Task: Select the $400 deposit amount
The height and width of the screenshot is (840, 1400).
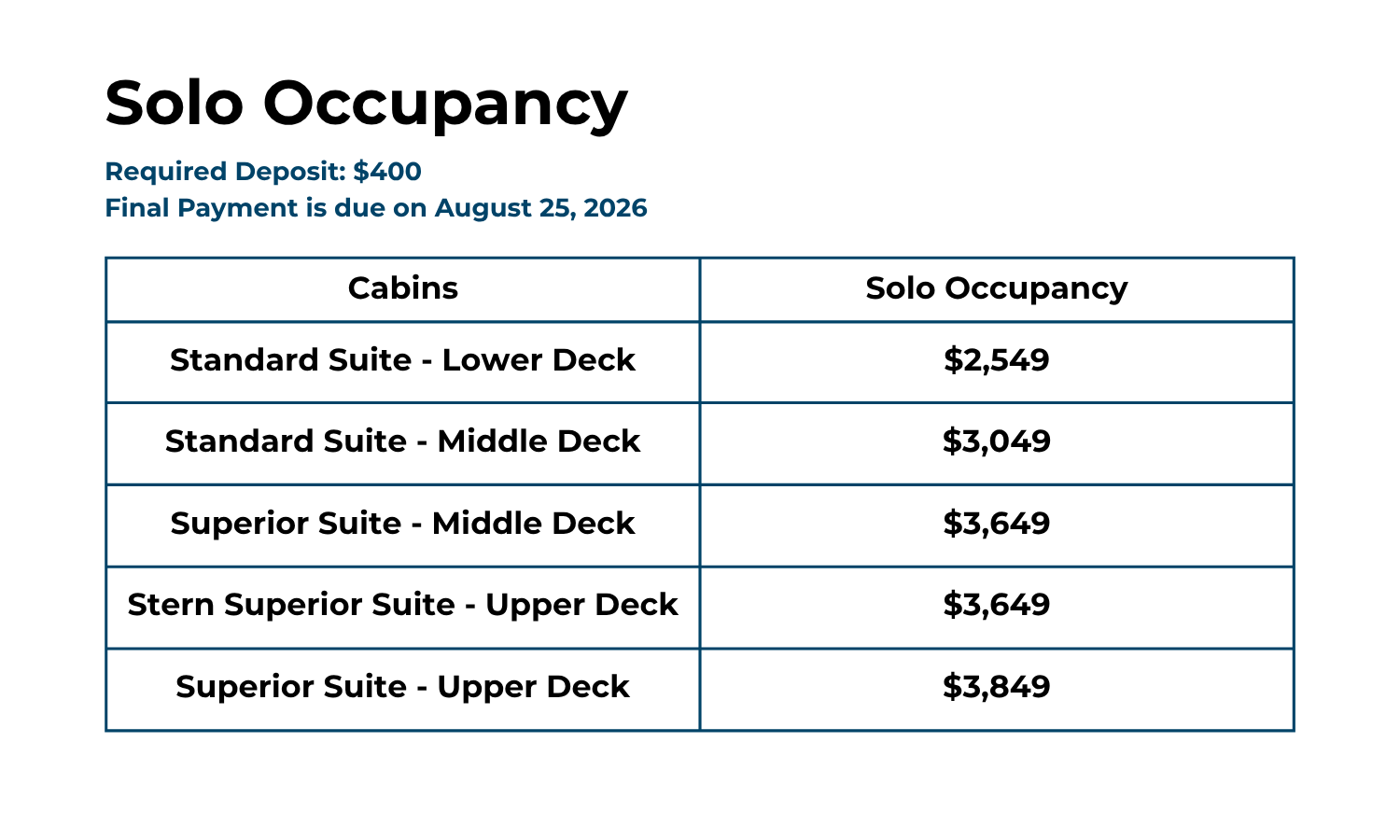Action: (x=387, y=172)
